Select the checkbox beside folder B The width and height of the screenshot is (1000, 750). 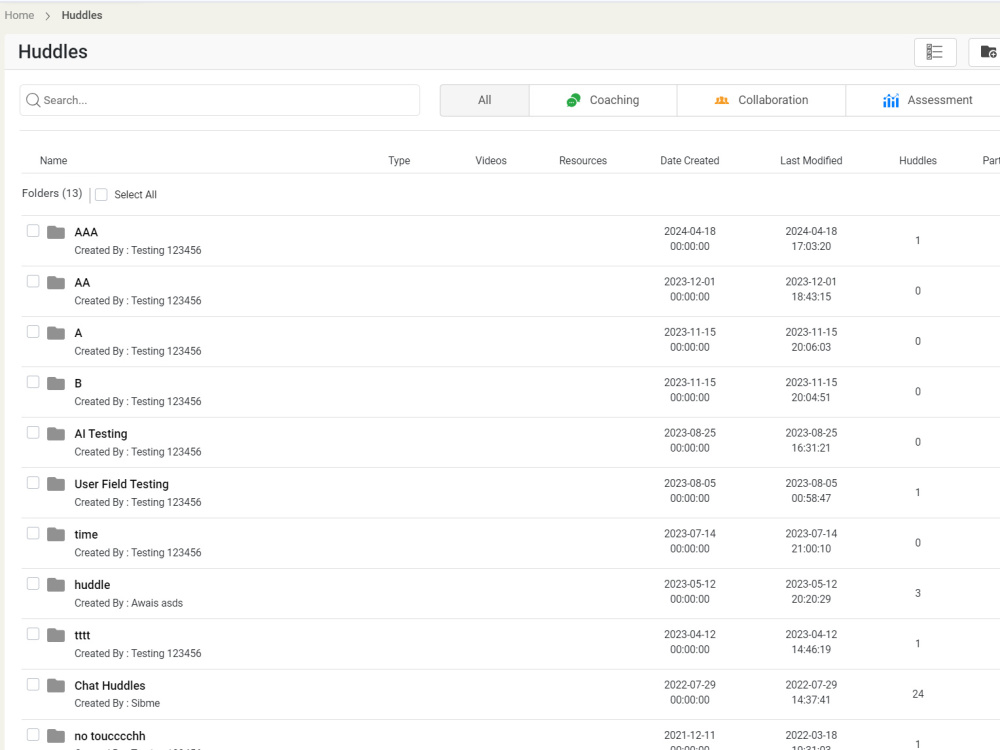click(x=33, y=382)
